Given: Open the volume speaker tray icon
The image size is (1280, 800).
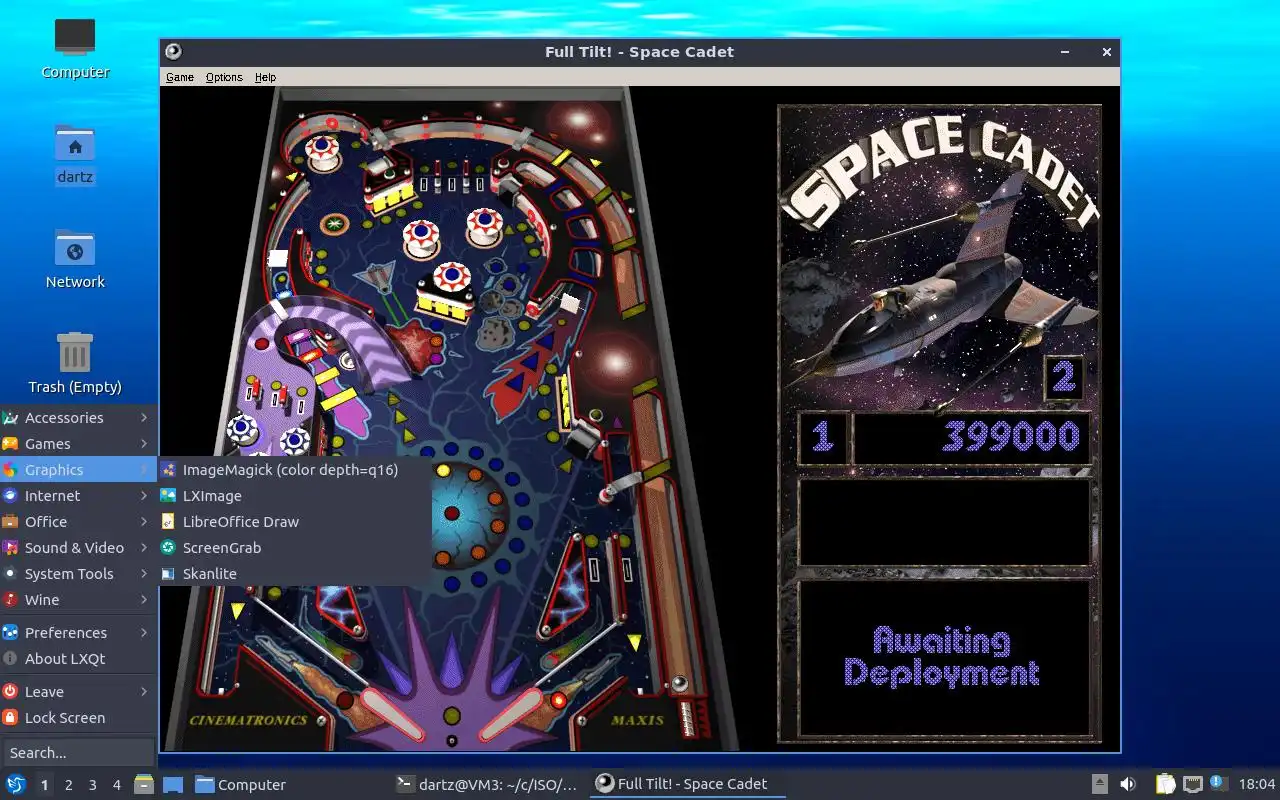Looking at the screenshot, I should point(1127,785).
